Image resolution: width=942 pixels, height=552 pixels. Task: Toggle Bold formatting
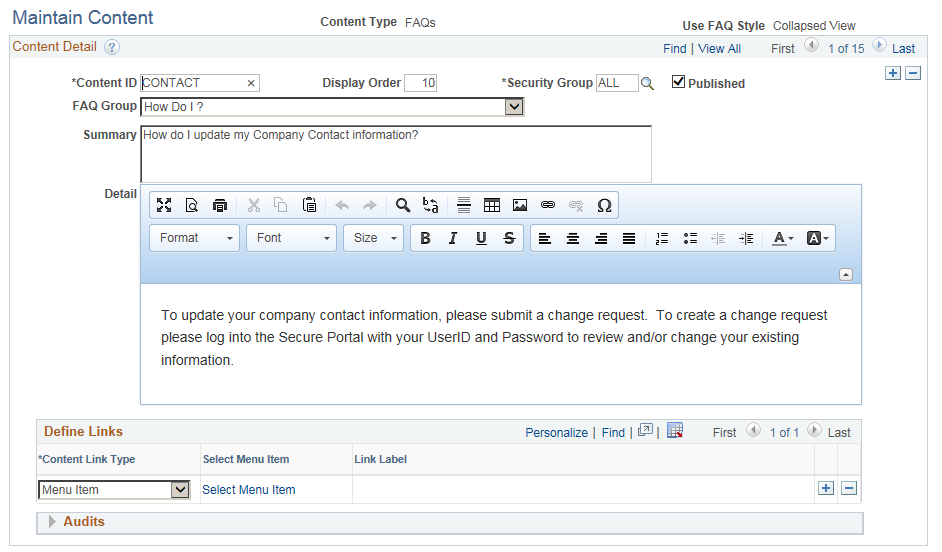pyautogui.click(x=425, y=238)
